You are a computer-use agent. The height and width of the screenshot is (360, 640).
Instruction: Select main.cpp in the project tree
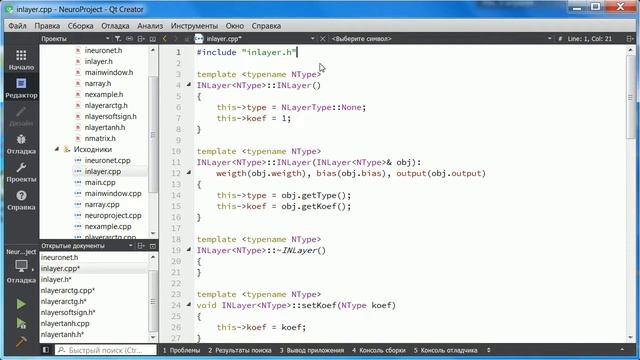100,182
